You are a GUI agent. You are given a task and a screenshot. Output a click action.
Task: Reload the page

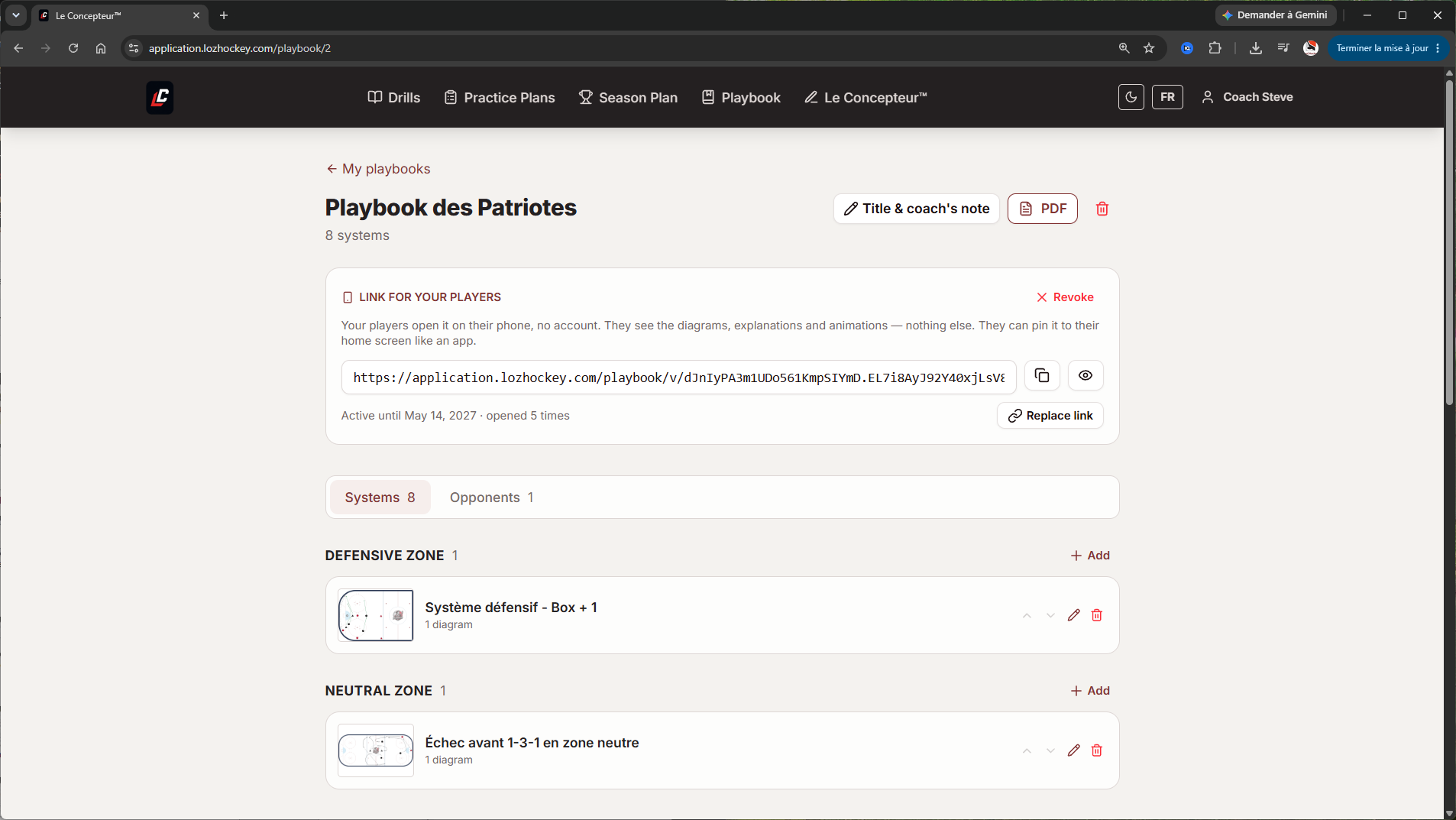[73, 48]
